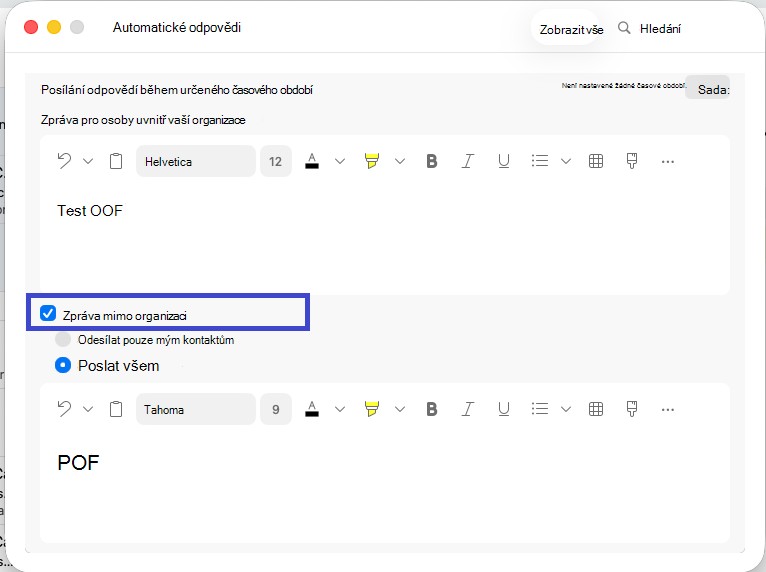Expand highlight color arrow in Tahoma toolbar
766x572 pixels.
click(x=400, y=409)
